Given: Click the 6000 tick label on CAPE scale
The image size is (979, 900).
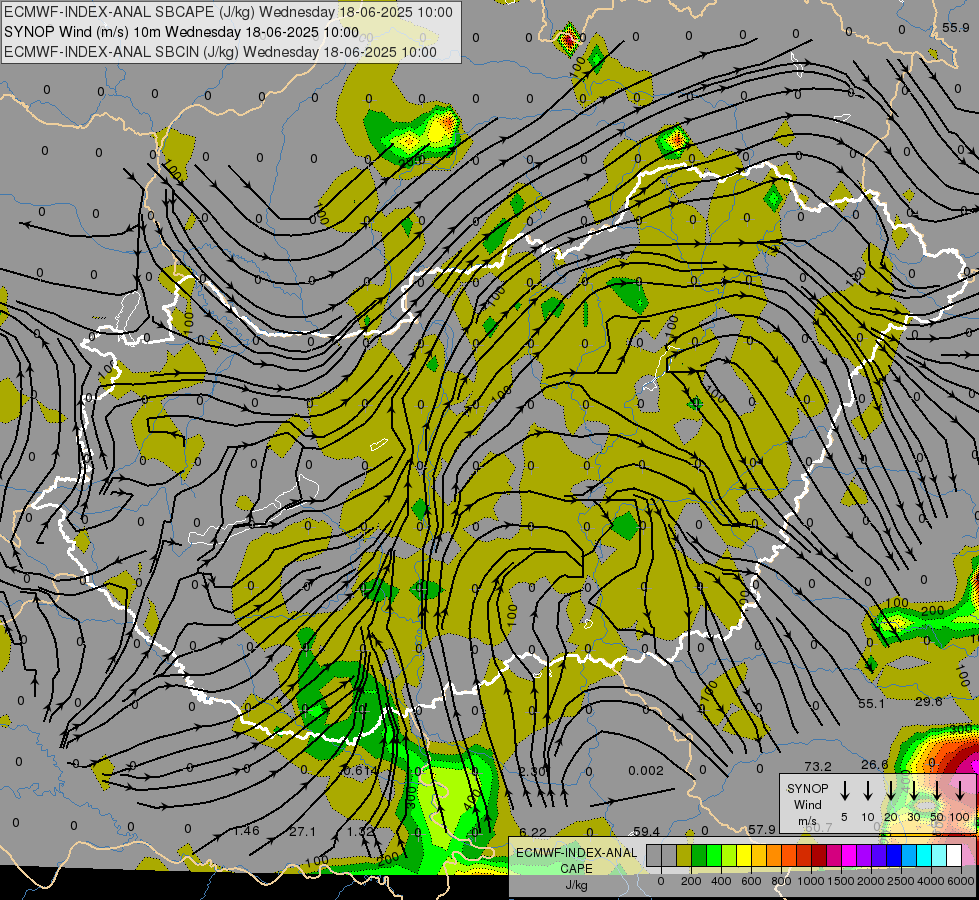Looking at the screenshot, I should [x=960, y=881].
